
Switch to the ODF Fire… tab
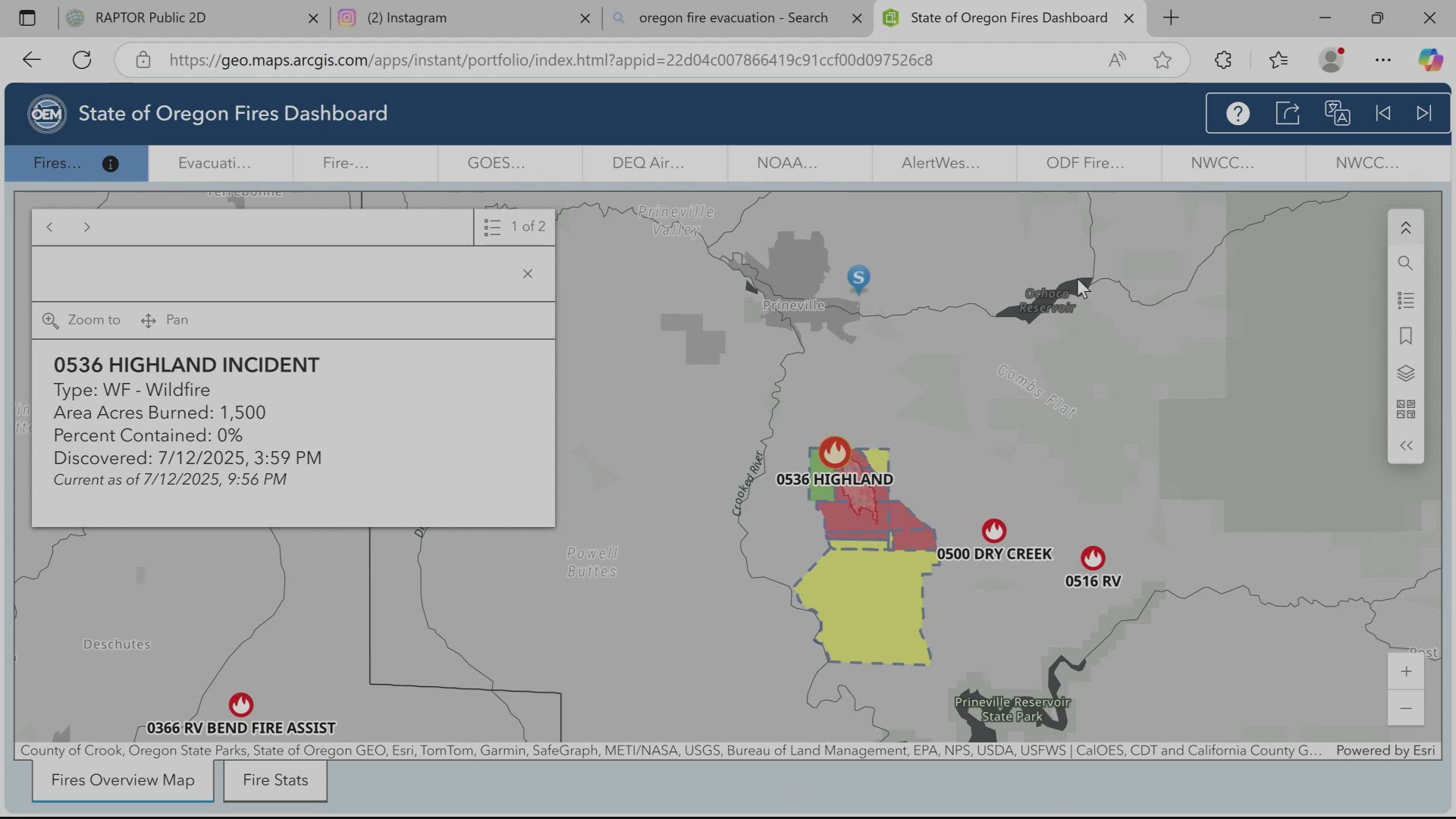[1089, 163]
